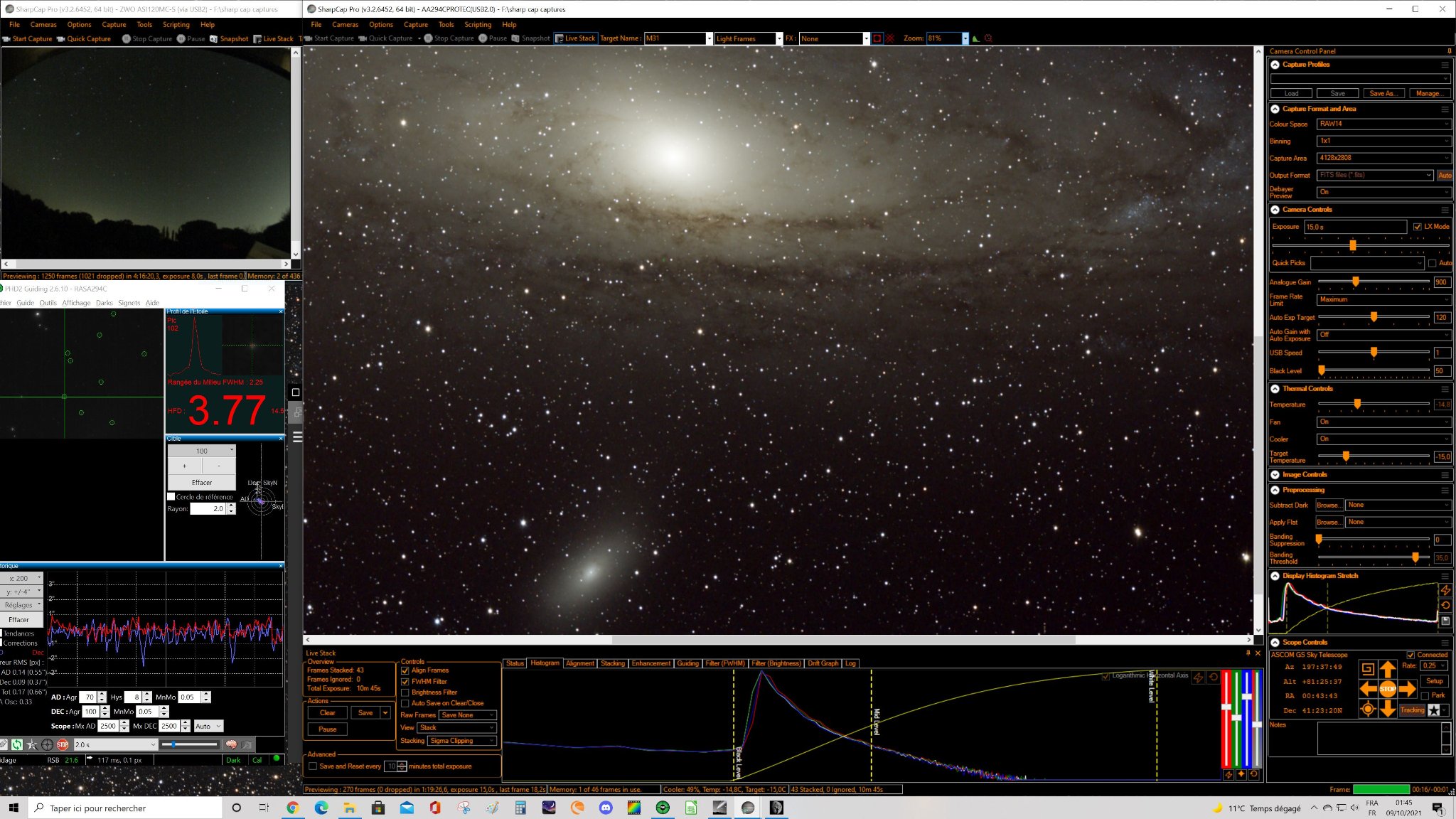Screen dimensions: 1456x819
Task: Start guiding with the PHD2 crosshair icon
Action: [x=48, y=745]
